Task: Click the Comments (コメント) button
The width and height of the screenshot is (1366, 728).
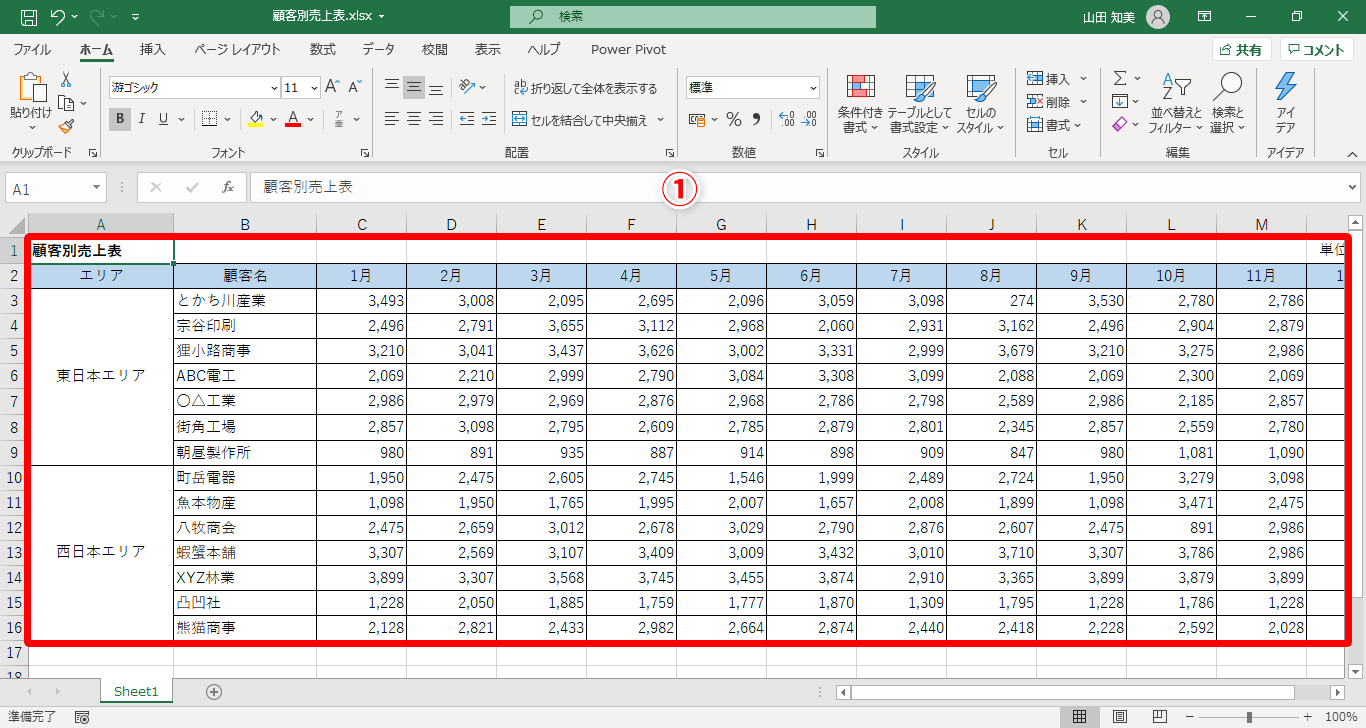Action: [x=1317, y=50]
